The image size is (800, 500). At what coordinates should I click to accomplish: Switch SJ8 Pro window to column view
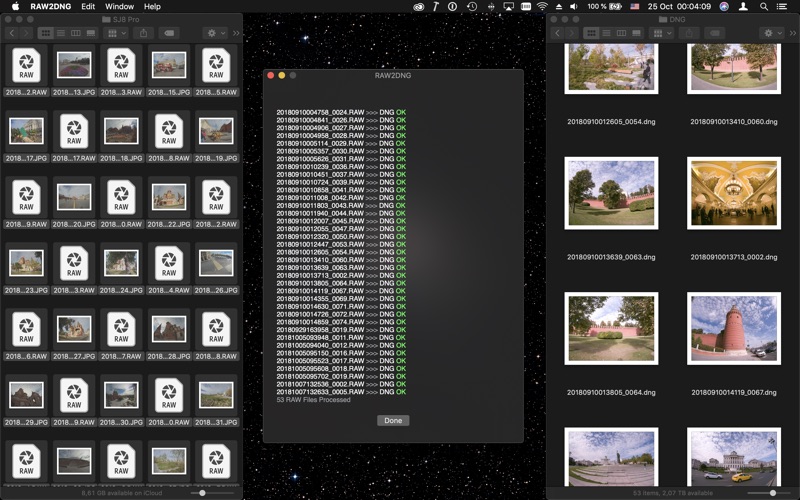(76, 33)
